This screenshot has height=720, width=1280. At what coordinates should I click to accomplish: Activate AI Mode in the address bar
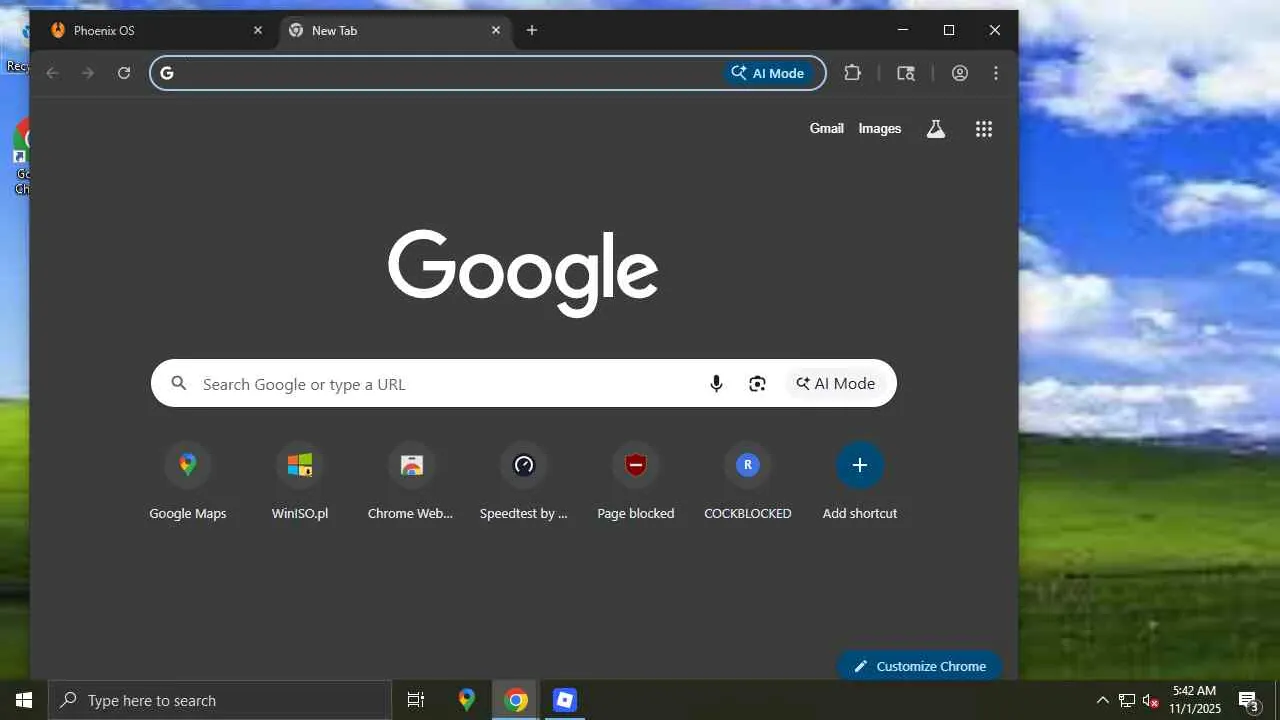[x=768, y=73]
